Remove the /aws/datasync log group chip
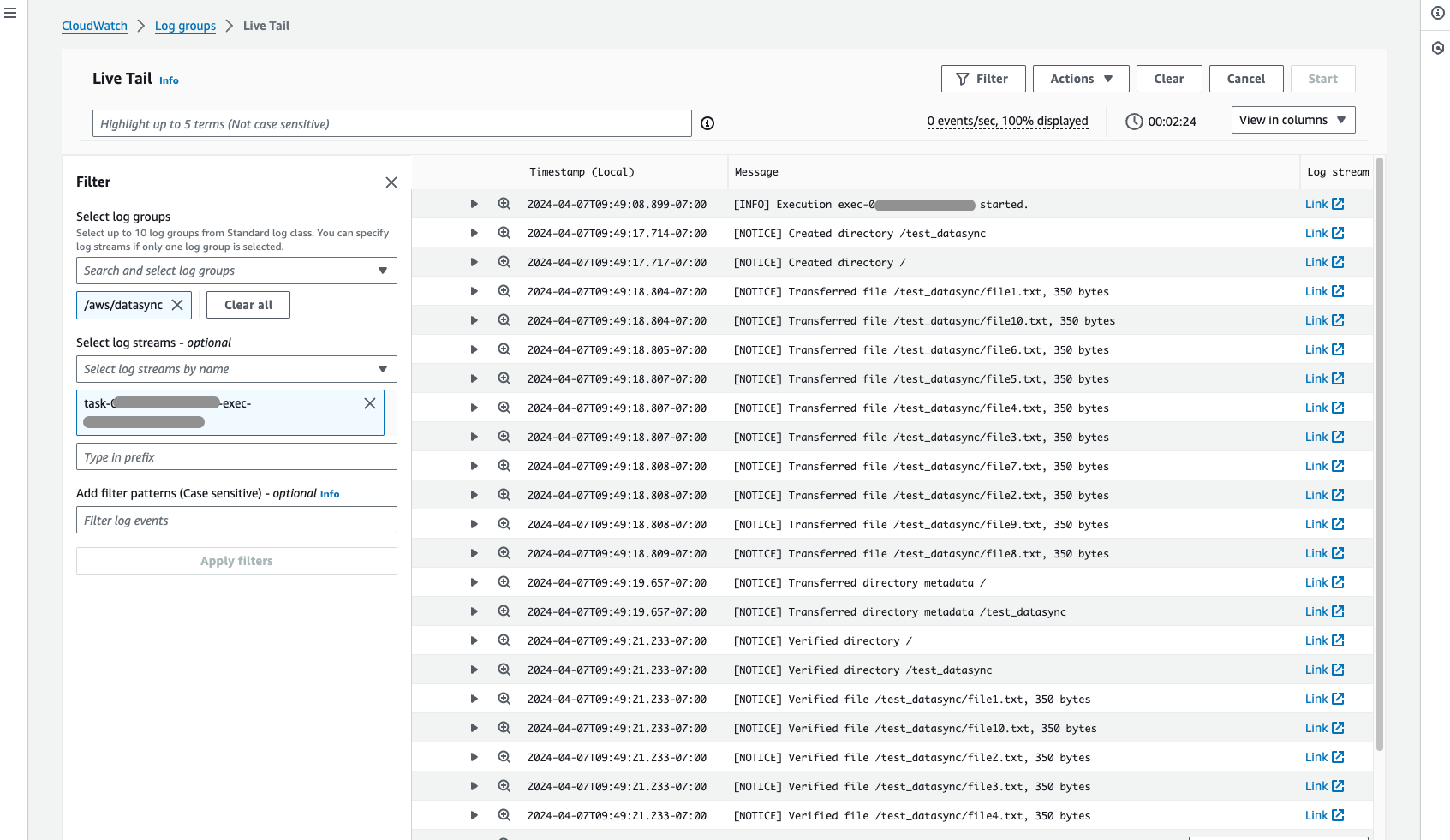This screenshot has width=1450, height=840. tap(177, 305)
